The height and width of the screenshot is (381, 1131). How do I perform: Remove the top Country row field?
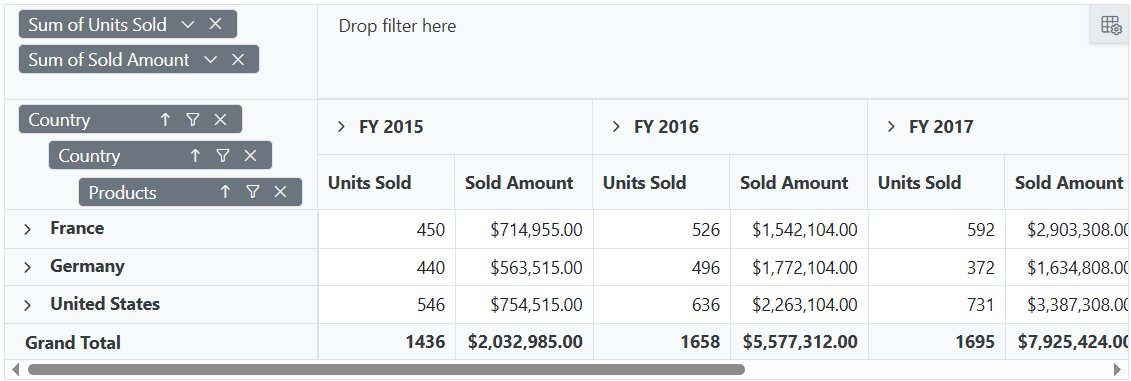point(221,120)
